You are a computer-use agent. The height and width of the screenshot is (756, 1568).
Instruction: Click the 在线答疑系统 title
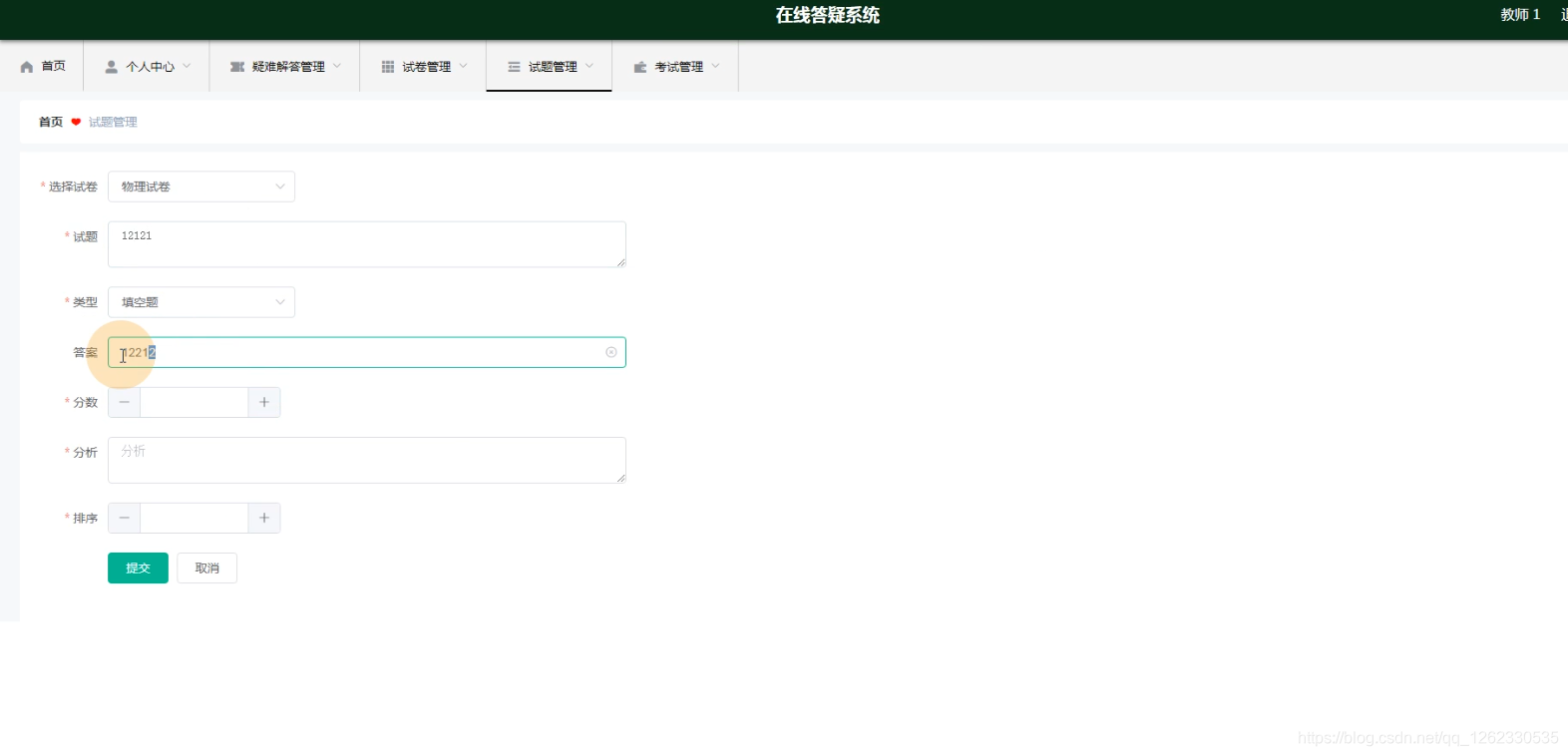pyautogui.click(x=828, y=15)
